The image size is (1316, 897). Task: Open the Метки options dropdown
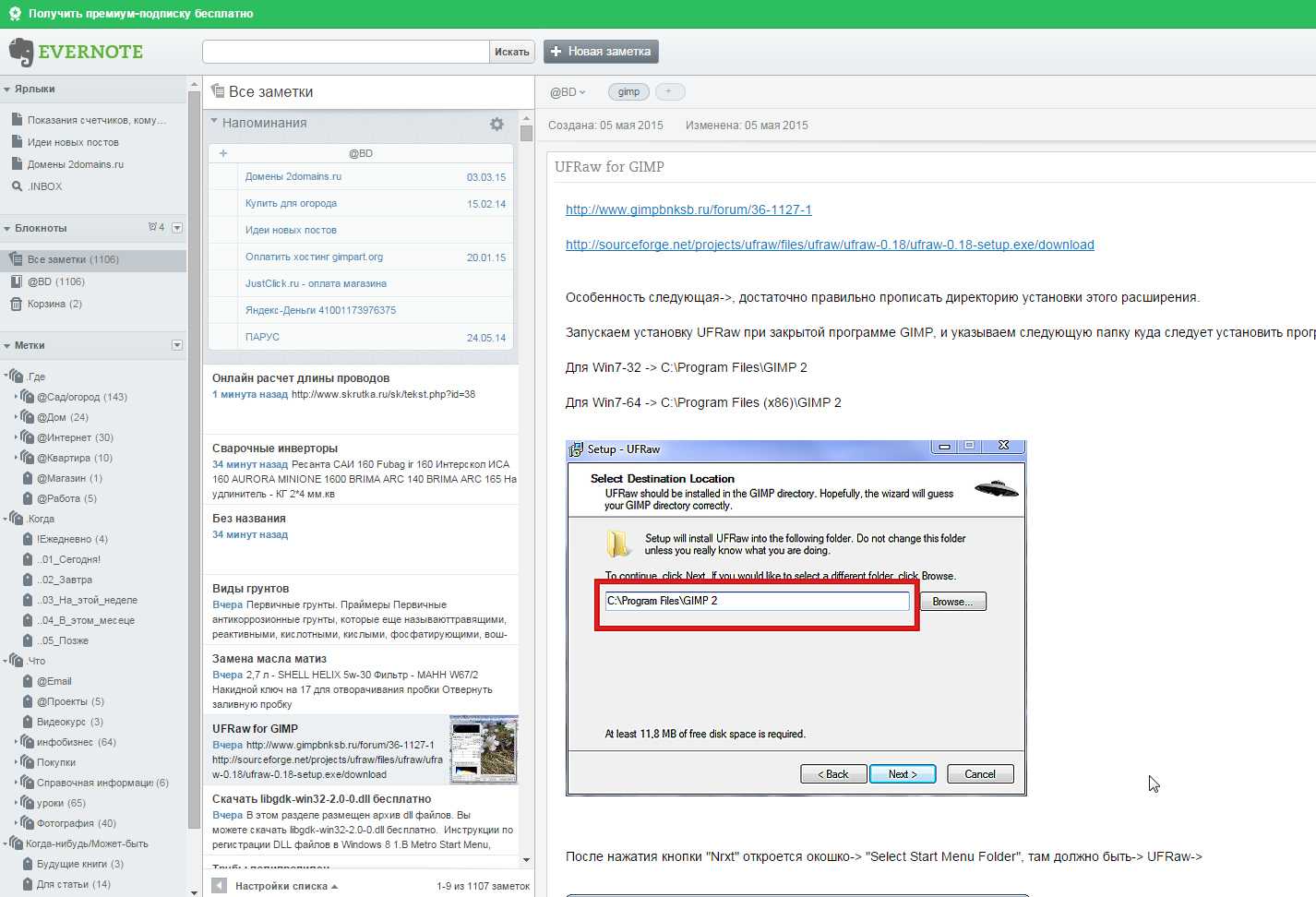click(177, 345)
